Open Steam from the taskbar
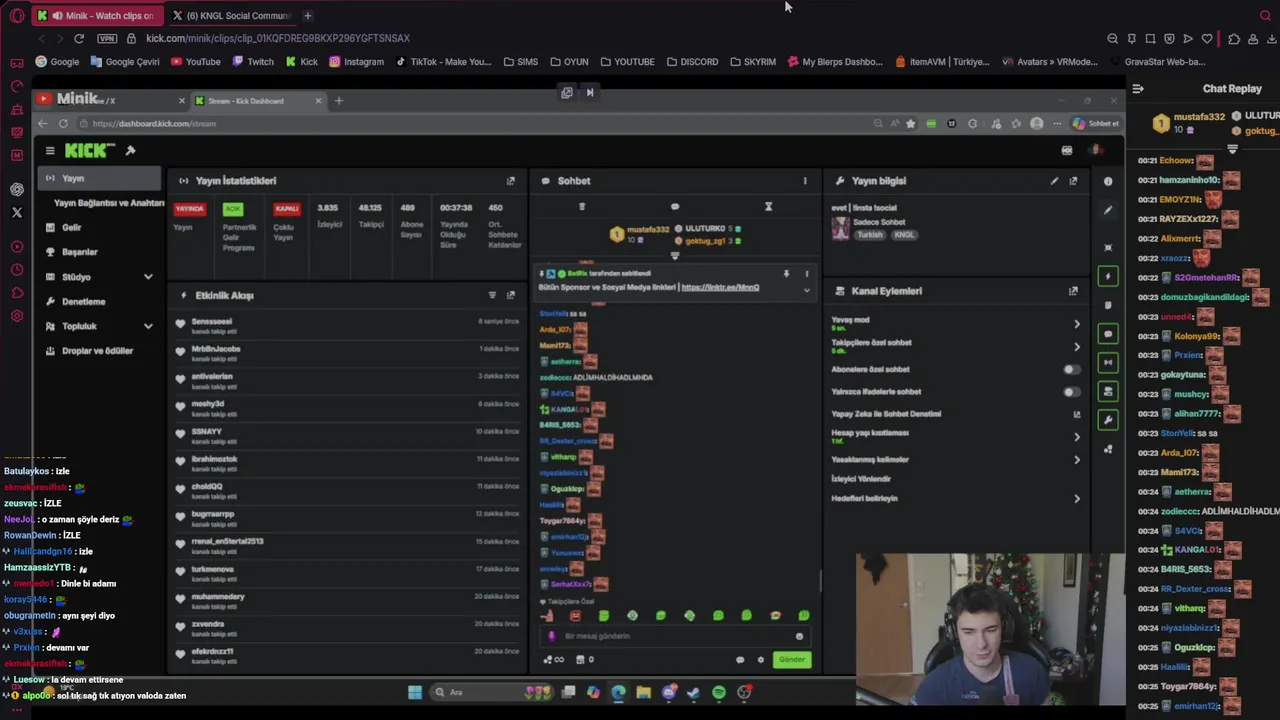 pos(693,692)
